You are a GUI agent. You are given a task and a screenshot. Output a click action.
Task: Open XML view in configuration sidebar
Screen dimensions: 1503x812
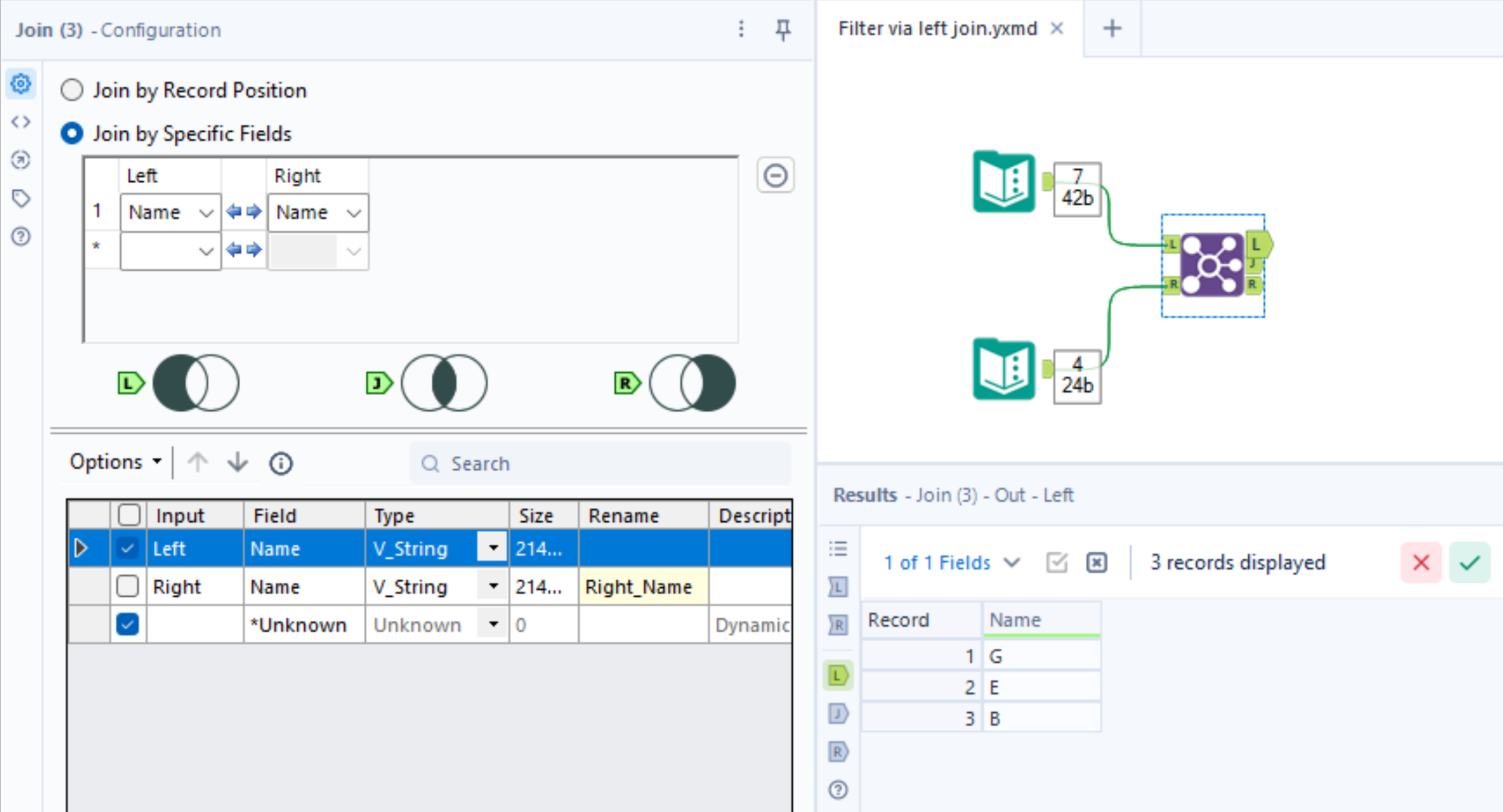click(x=21, y=122)
